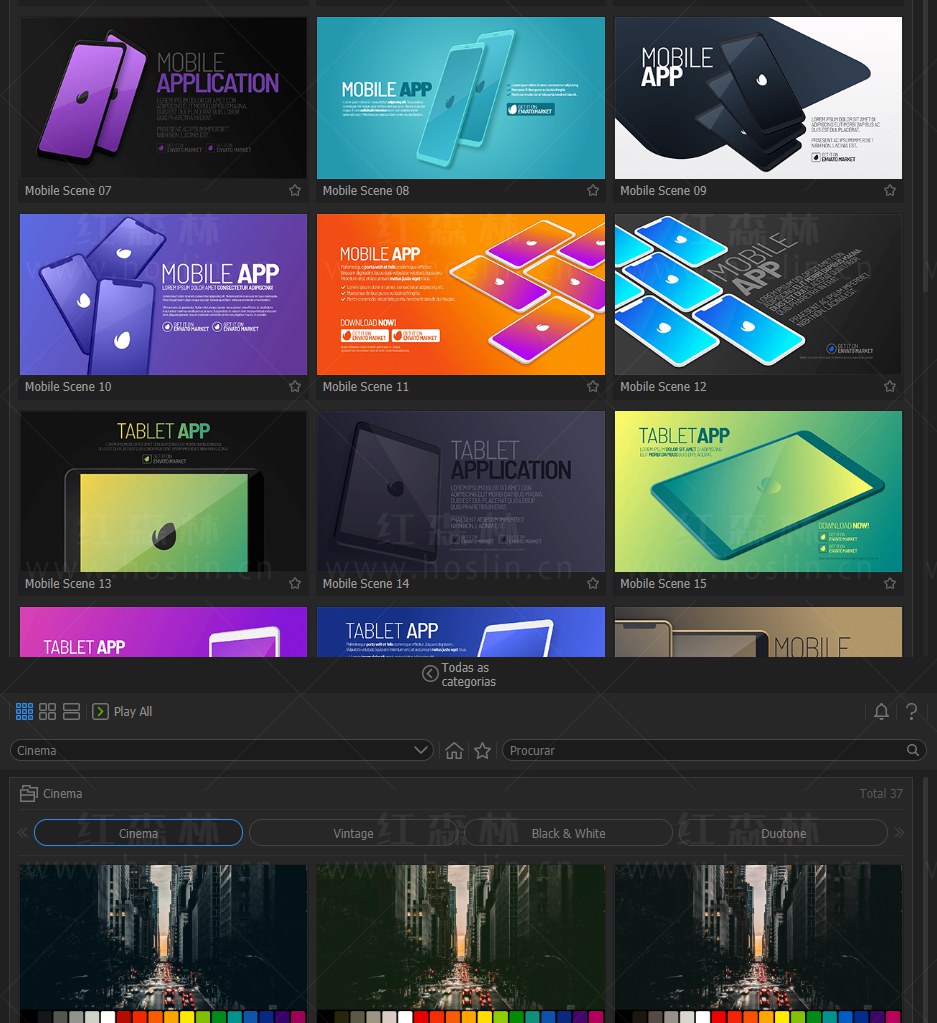The image size is (937, 1023).
Task: Select the Black & White tab
Action: coord(568,832)
